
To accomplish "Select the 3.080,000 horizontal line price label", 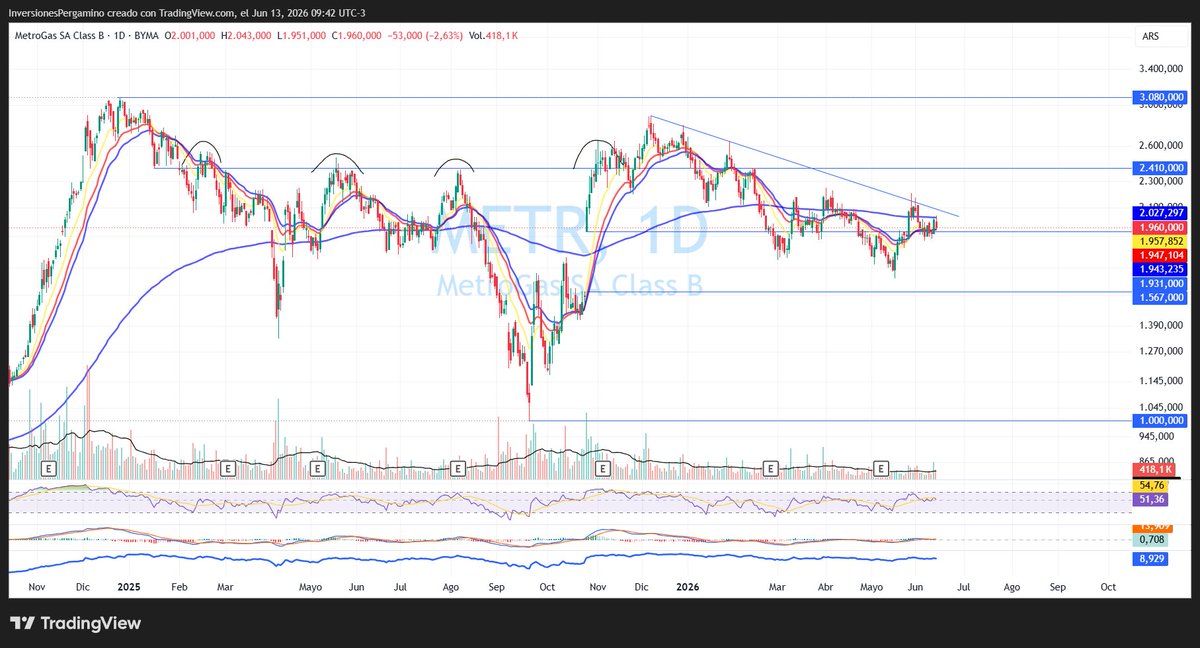I will (x=1160, y=97).
